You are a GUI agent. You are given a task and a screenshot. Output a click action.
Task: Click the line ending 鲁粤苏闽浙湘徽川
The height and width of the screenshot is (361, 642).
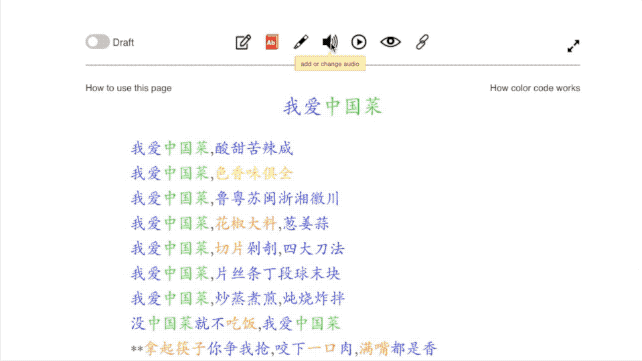[235, 199]
